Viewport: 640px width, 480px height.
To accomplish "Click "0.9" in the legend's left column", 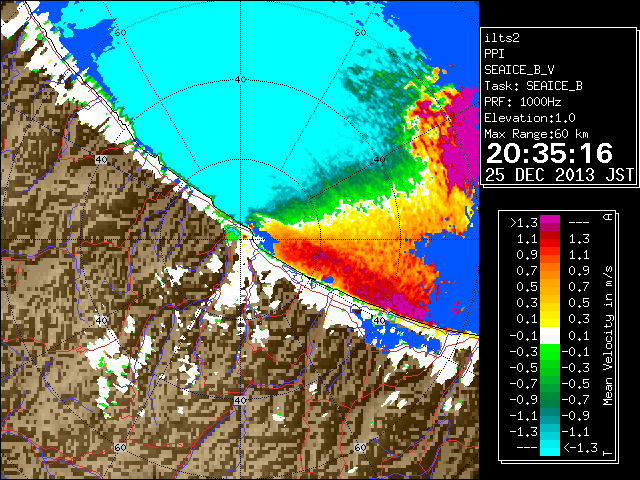I will [527, 255].
